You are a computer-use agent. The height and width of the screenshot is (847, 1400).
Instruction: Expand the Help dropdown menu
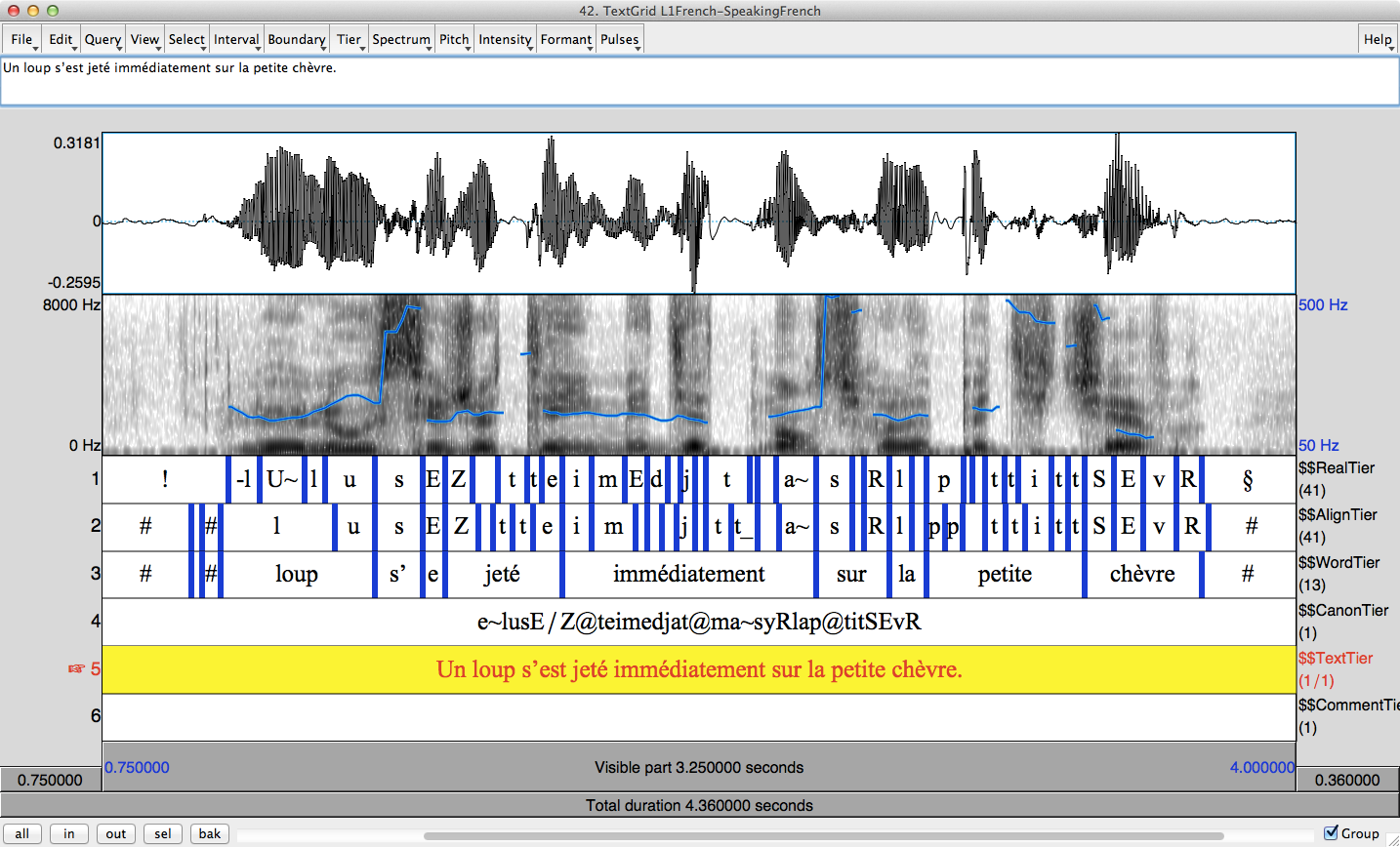(1378, 40)
